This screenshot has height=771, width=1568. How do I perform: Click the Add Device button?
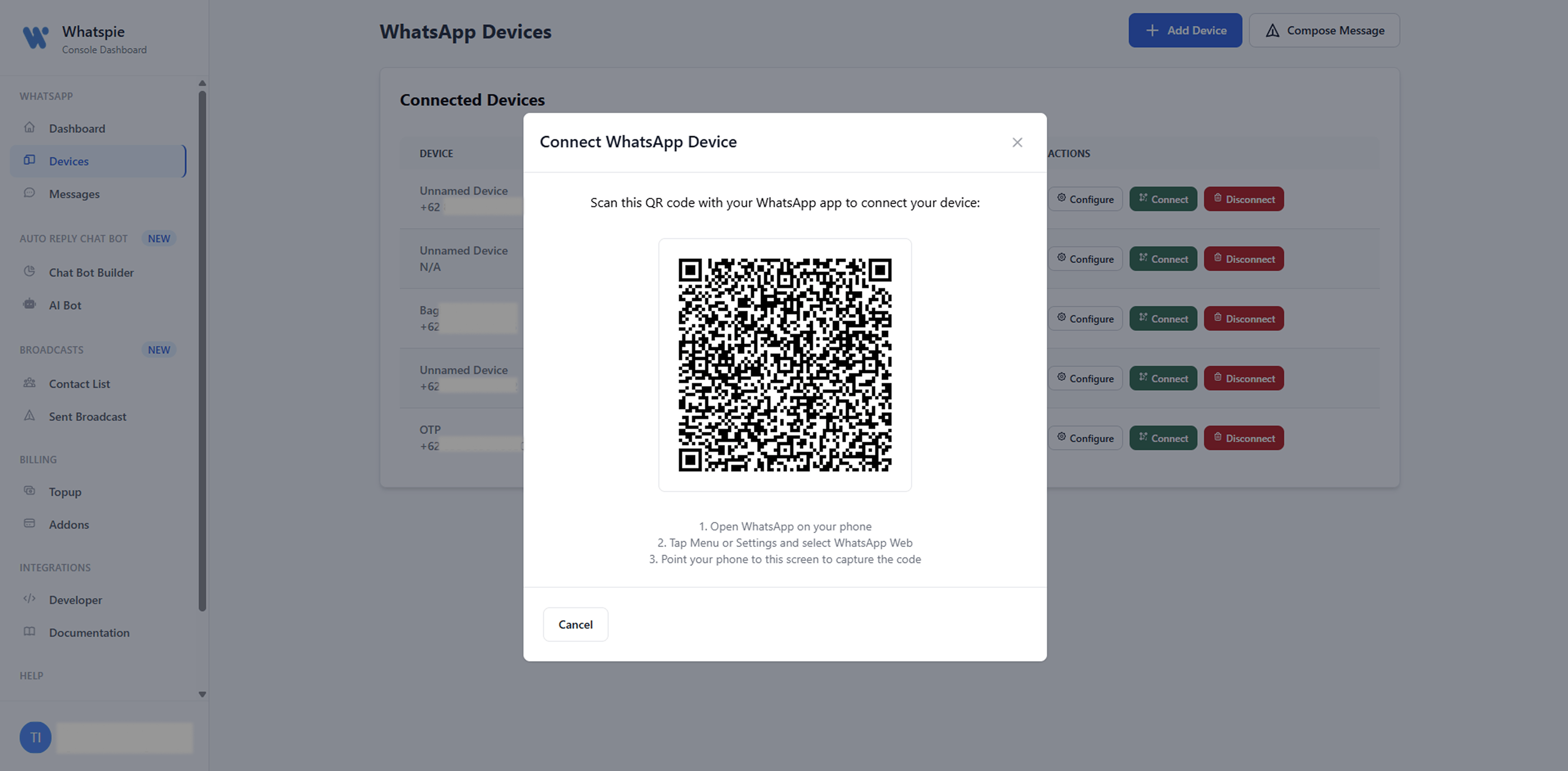pyautogui.click(x=1185, y=30)
